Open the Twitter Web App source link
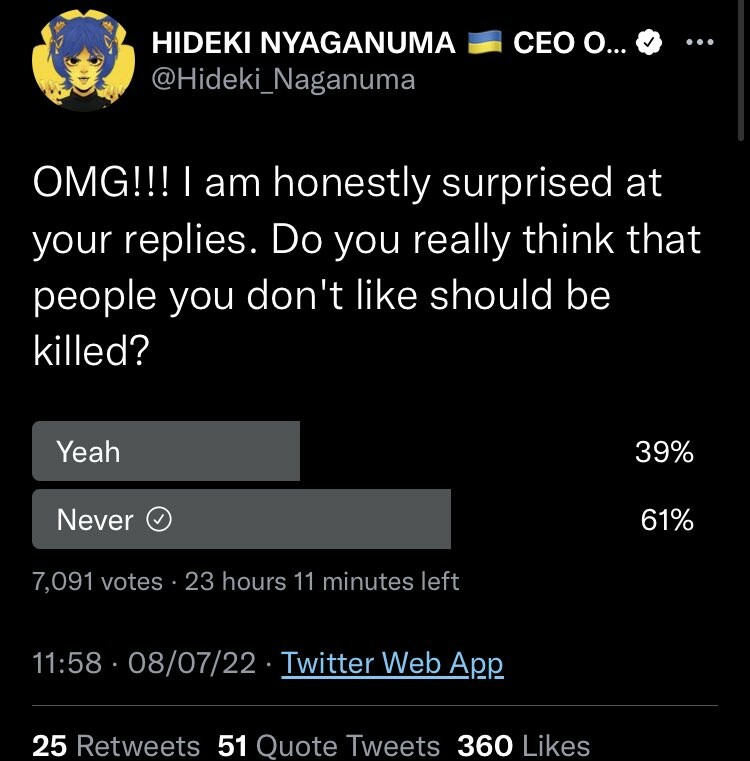Screen dimensions: 750x761 pos(392,663)
